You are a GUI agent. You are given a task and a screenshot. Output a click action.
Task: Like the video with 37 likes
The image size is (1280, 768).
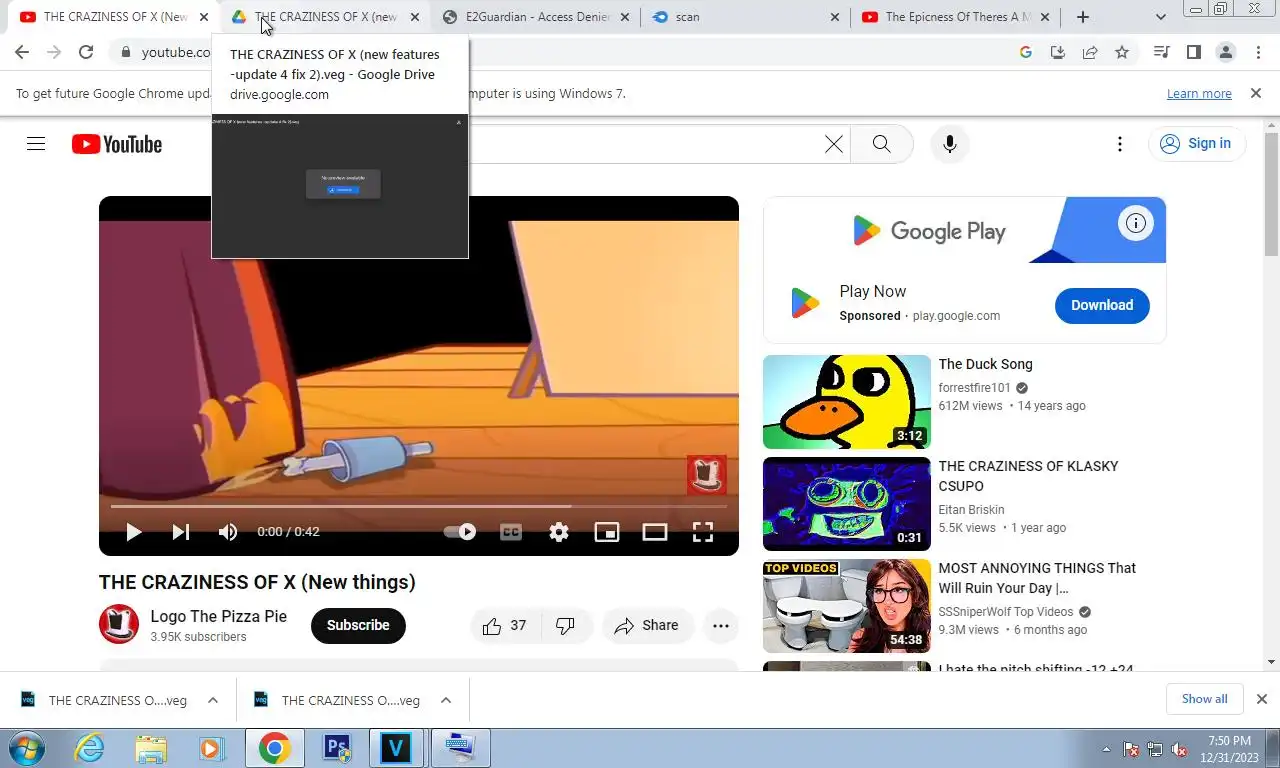(x=505, y=626)
